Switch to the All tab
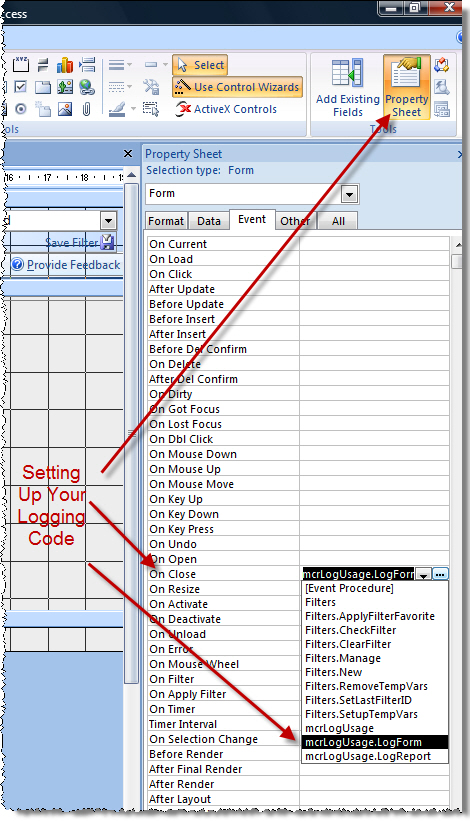 (x=338, y=221)
